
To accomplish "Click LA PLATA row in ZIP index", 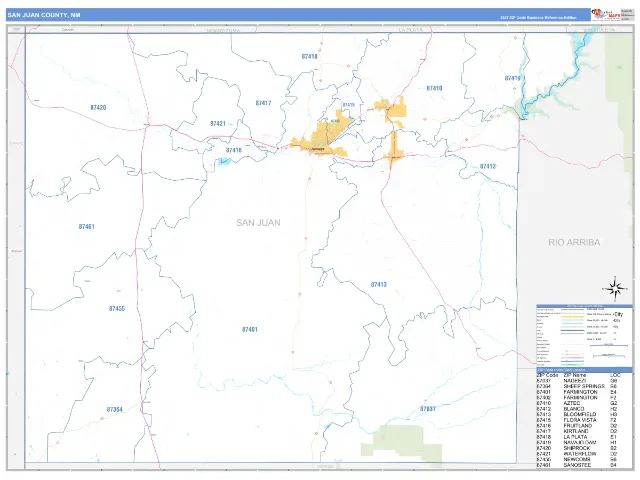I will (x=577, y=437).
